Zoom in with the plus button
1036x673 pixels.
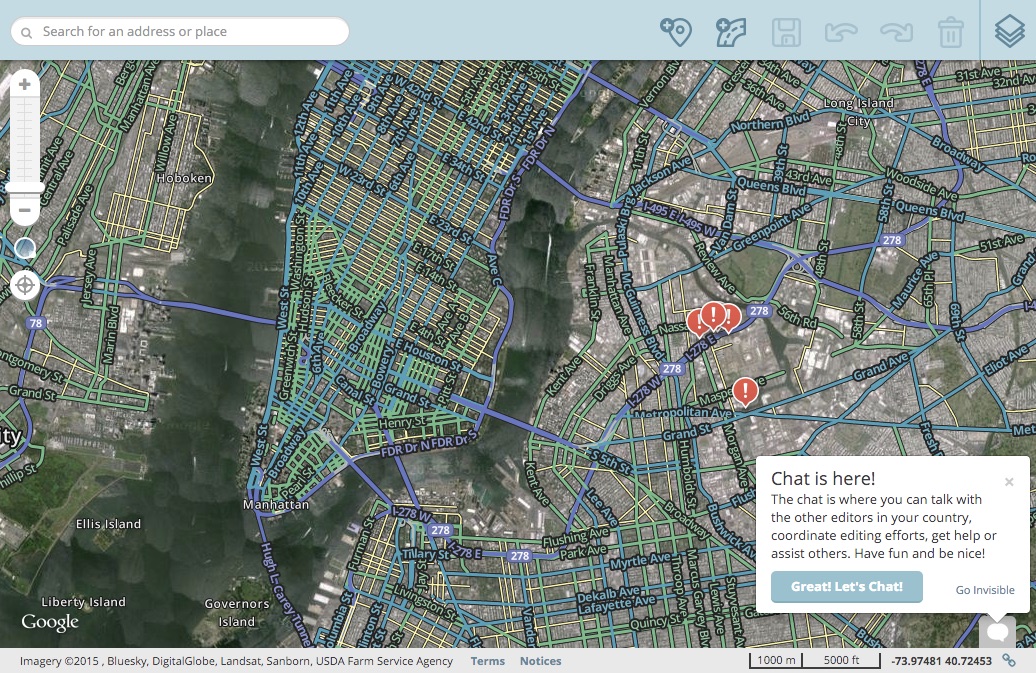coord(25,85)
